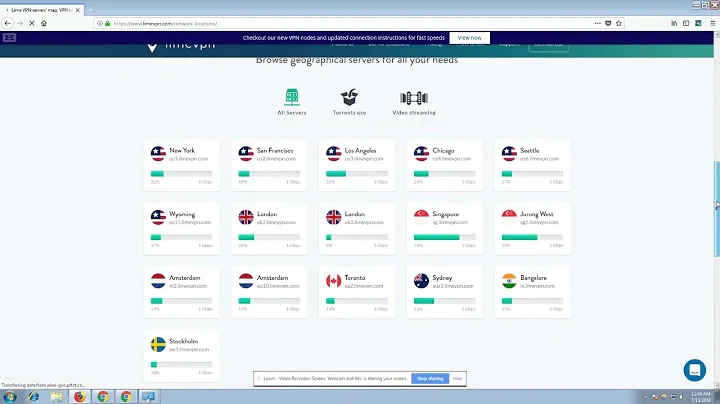Open the Windows Start menu
This screenshot has height=404, width=720.
point(10,397)
